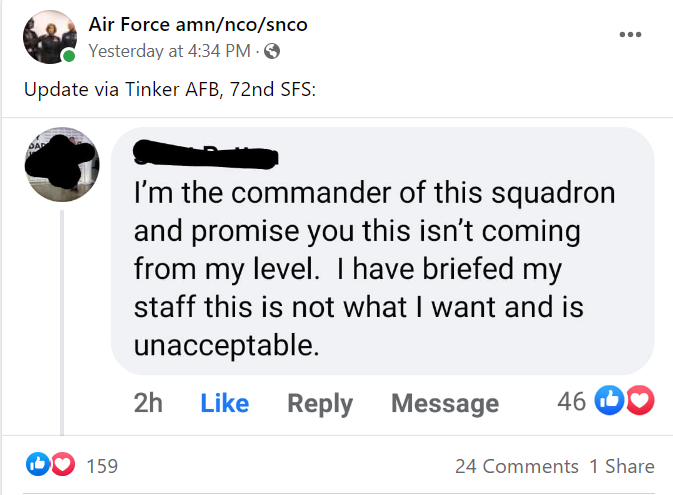Click the blue thumbs-up icon beside 46

tap(608, 399)
